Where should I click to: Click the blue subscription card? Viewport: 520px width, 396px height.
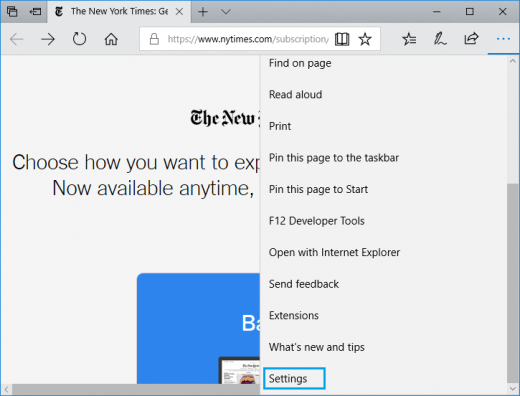[198, 328]
